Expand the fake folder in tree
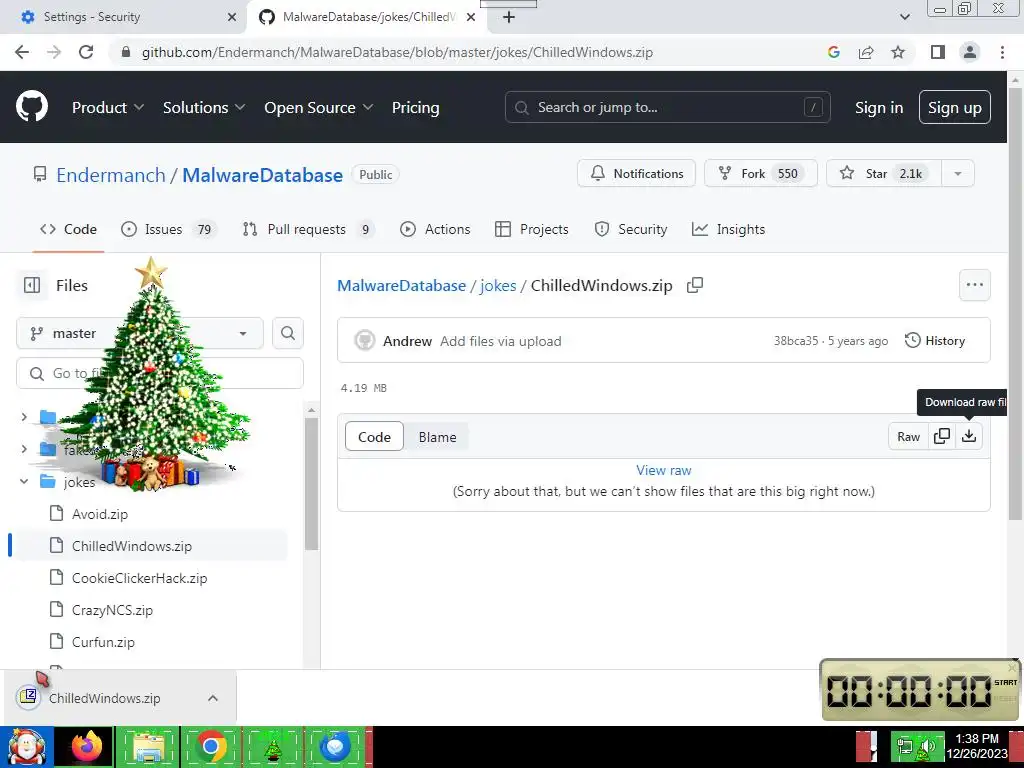 click(x=24, y=449)
